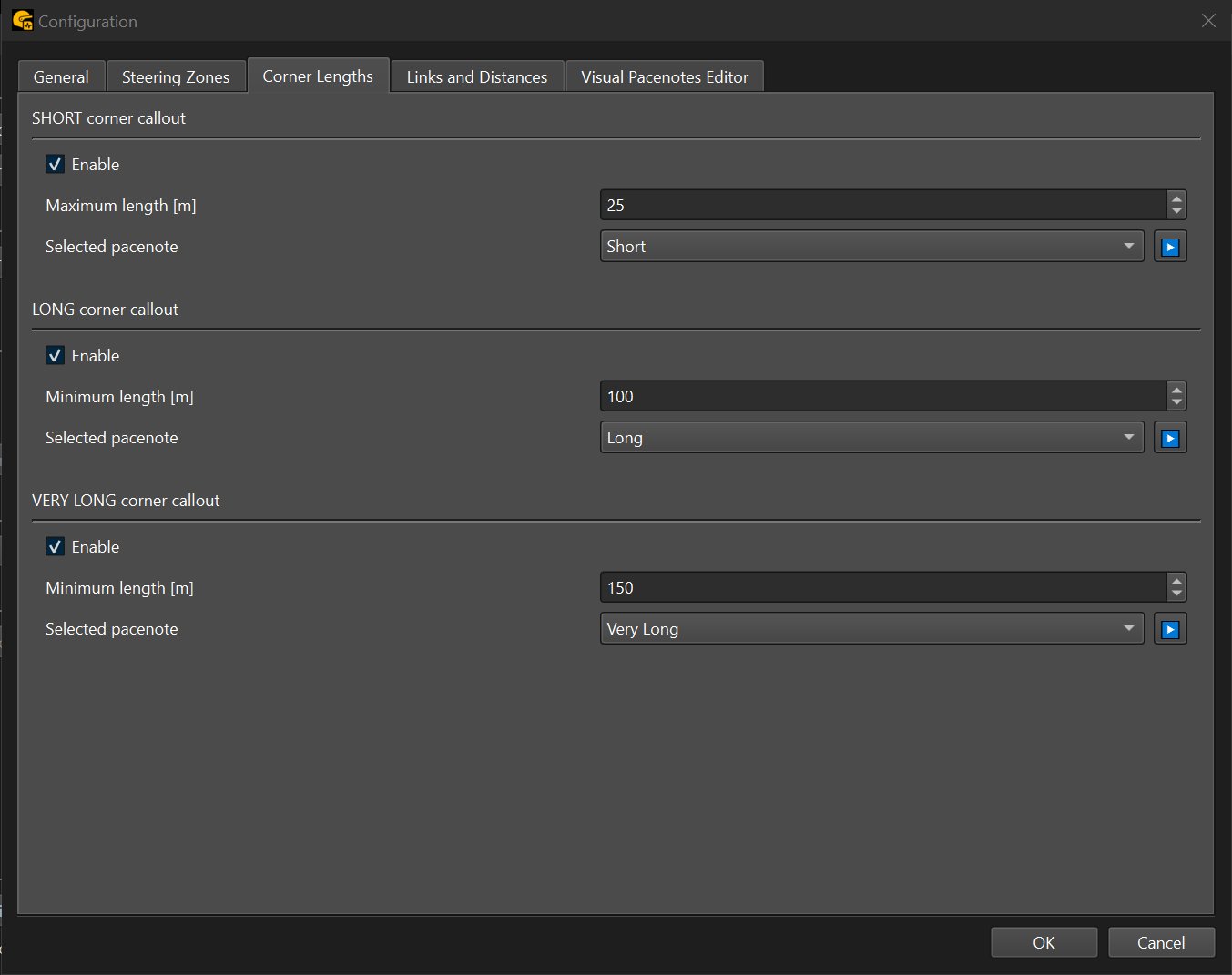Click the VERY LONG minimum length field
Viewport: 1232px width, 975px height.
point(881,588)
